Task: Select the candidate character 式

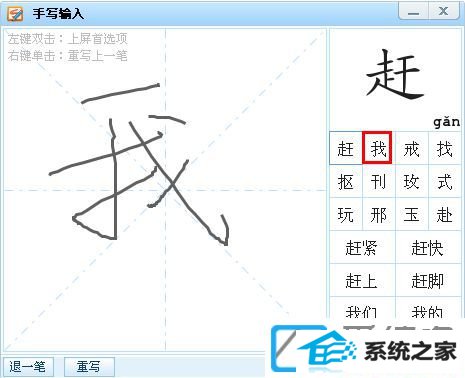Action: [x=445, y=181]
